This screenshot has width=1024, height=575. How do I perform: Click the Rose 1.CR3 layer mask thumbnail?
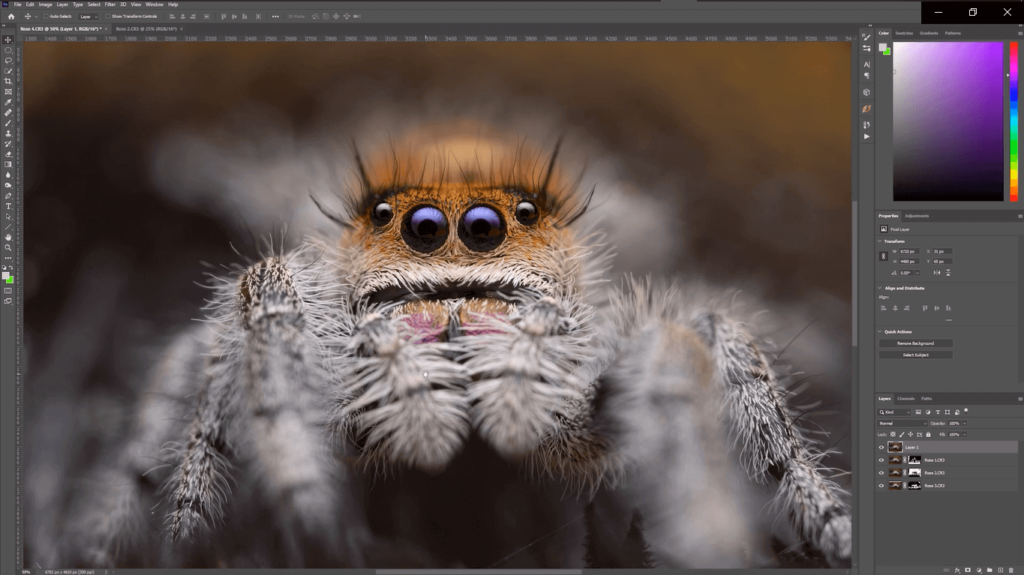click(x=914, y=460)
